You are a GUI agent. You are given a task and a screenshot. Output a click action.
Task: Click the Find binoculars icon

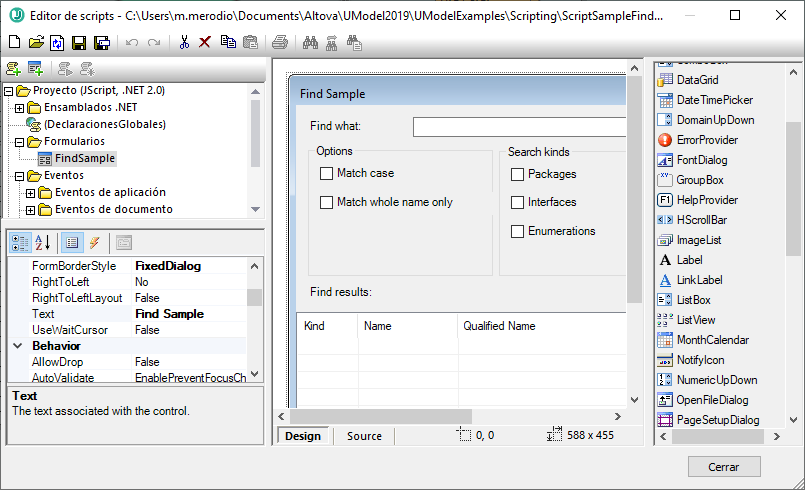[310, 42]
